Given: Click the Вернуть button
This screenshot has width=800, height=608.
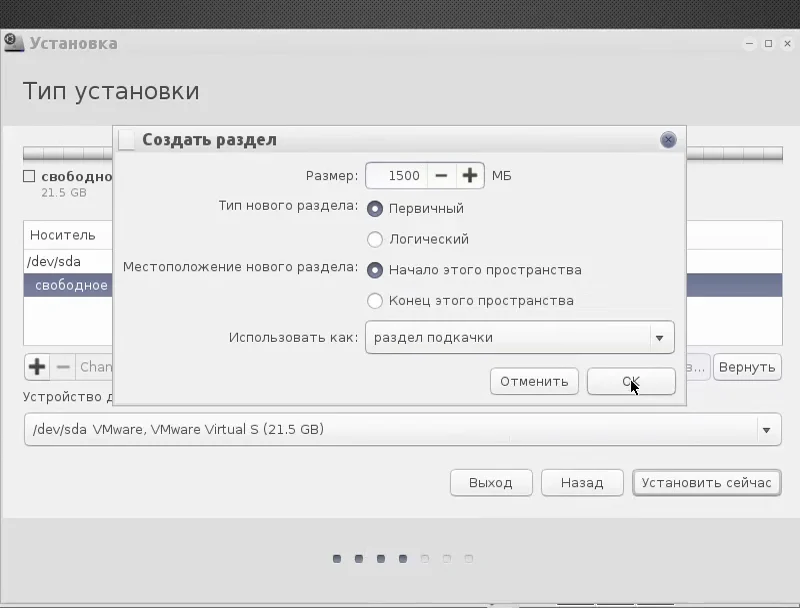Looking at the screenshot, I should [747, 367].
